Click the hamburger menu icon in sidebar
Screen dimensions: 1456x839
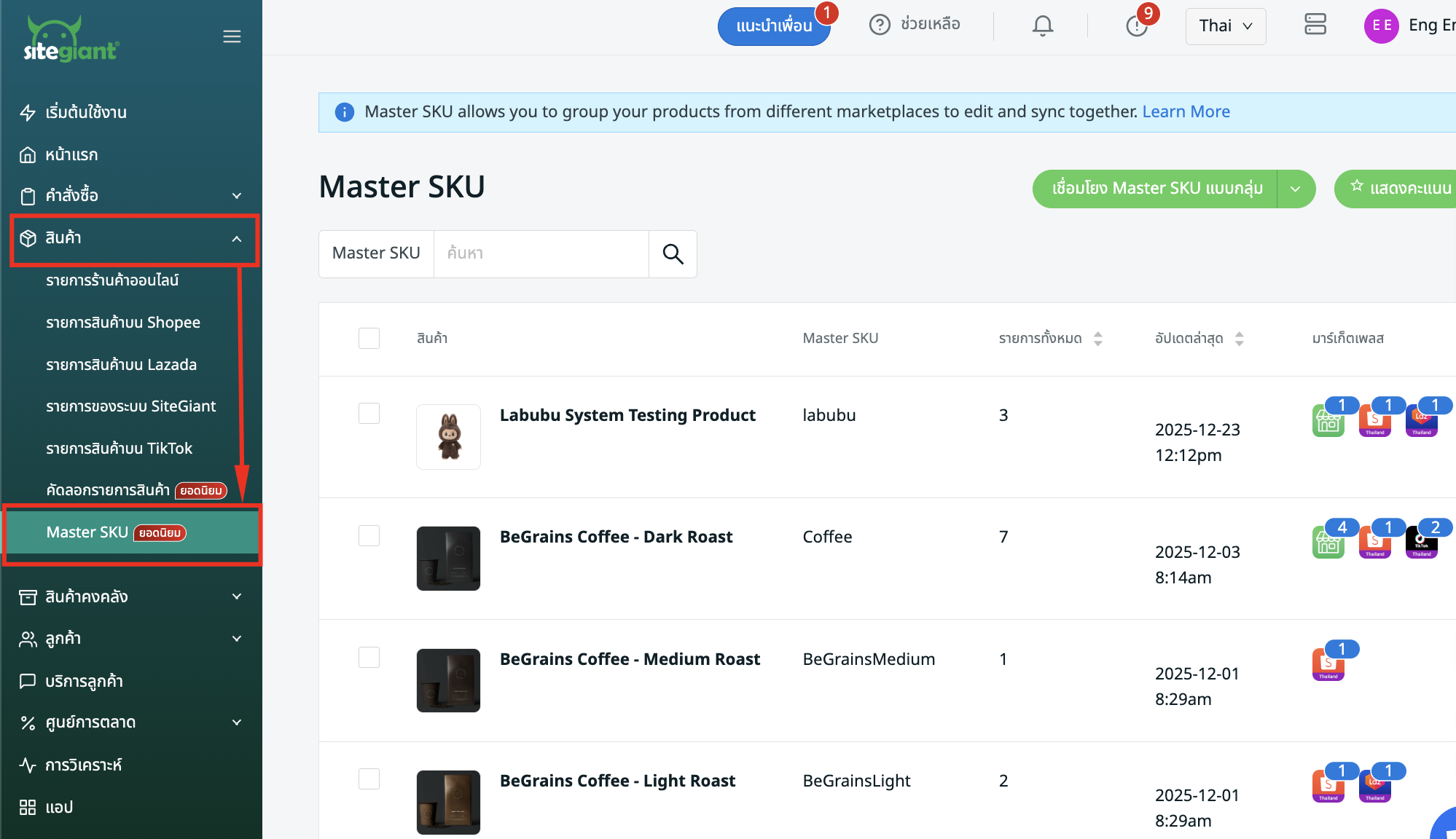click(232, 36)
